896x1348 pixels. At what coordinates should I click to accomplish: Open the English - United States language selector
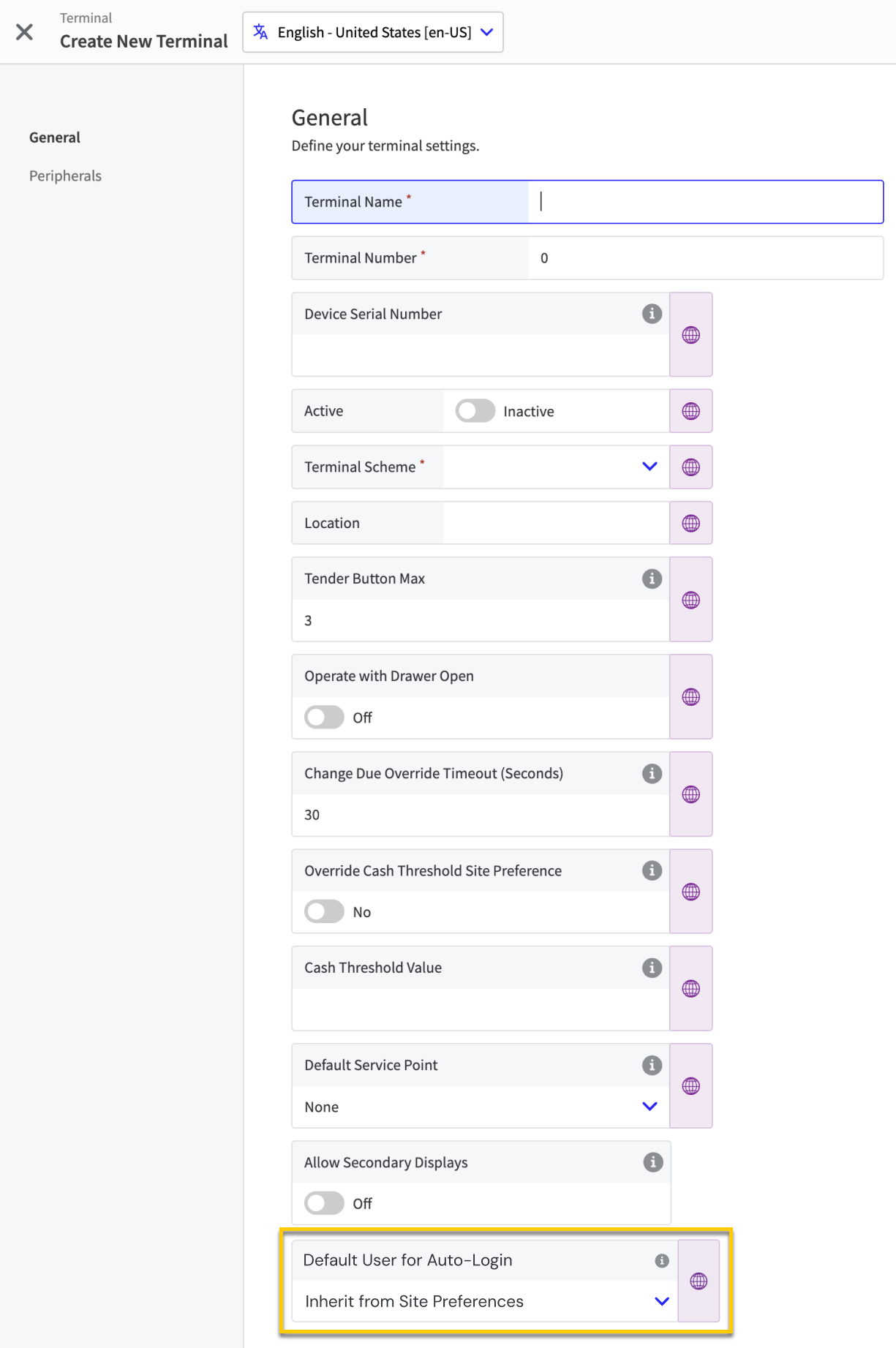[373, 31]
